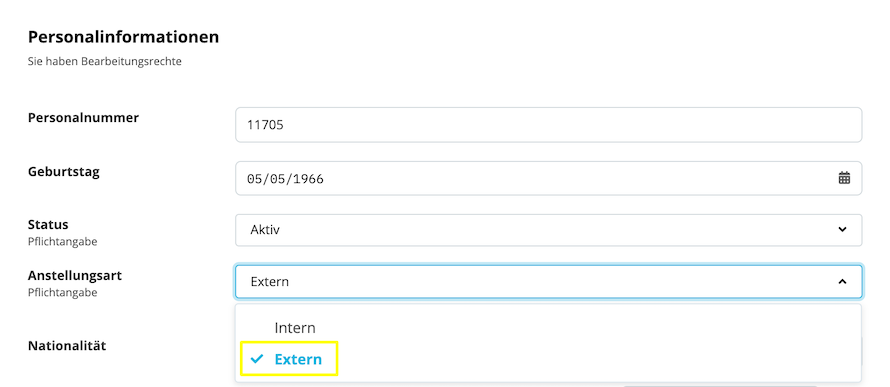The image size is (890, 387).
Task: Open the calendar picker in Geburtstag field
Action: click(844, 178)
